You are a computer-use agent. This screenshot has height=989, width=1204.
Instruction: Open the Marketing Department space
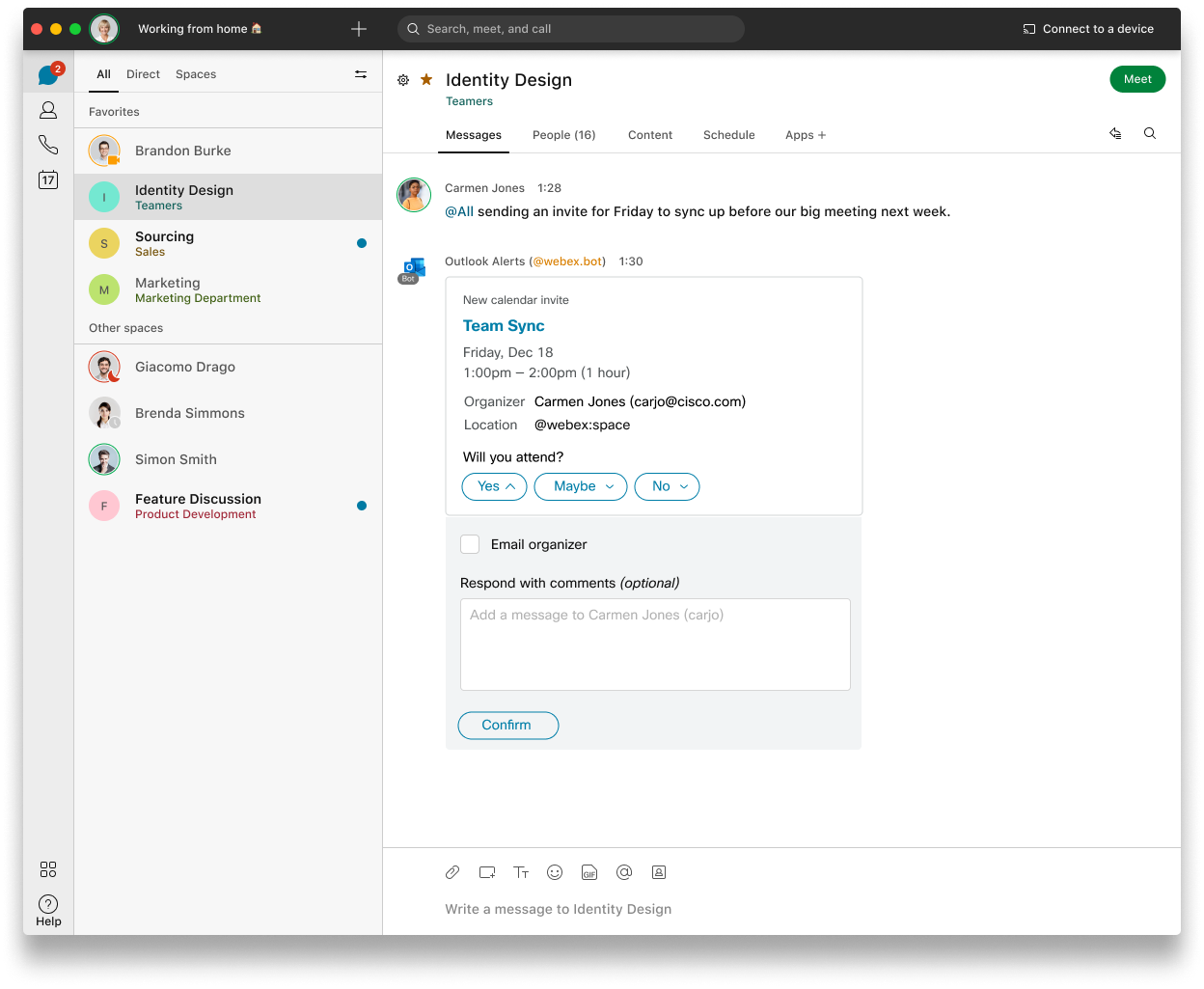pos(228,289)
